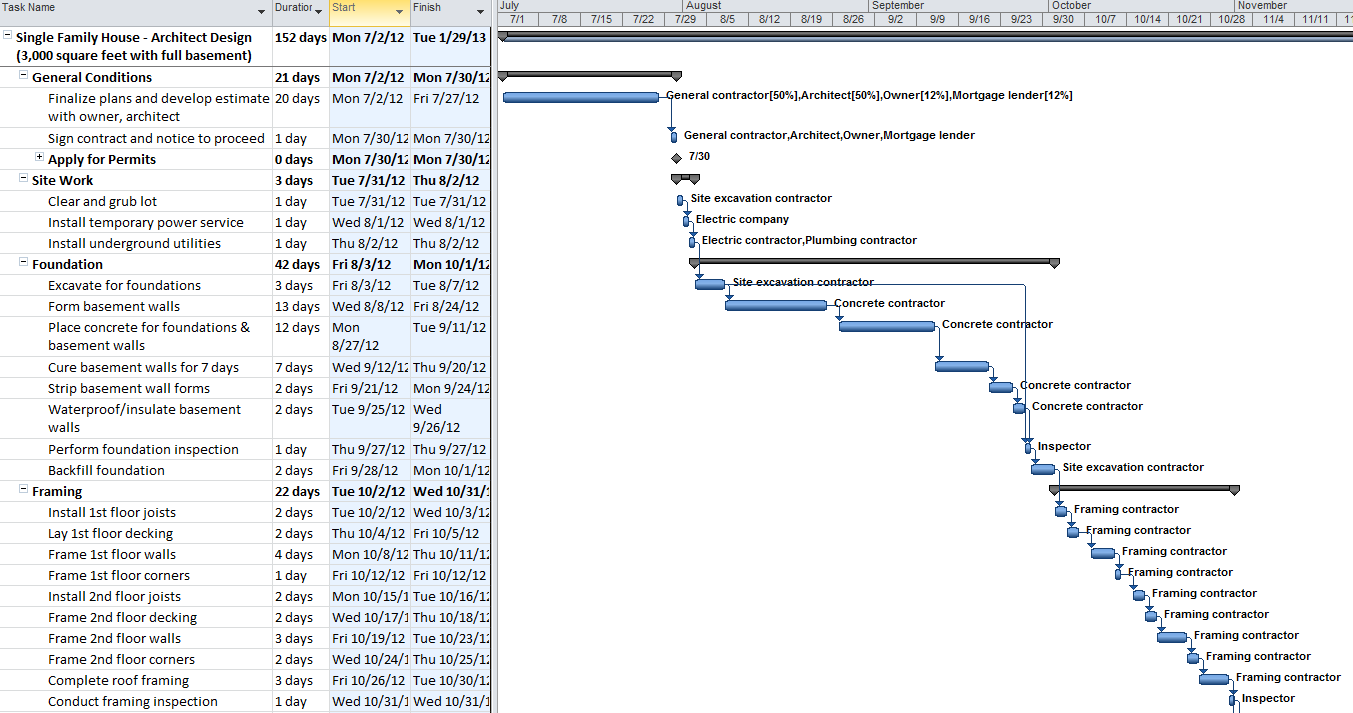Open the Task Name column dropdown arrow
Viewport: 1353px width, 713px height.
point(263,12)
